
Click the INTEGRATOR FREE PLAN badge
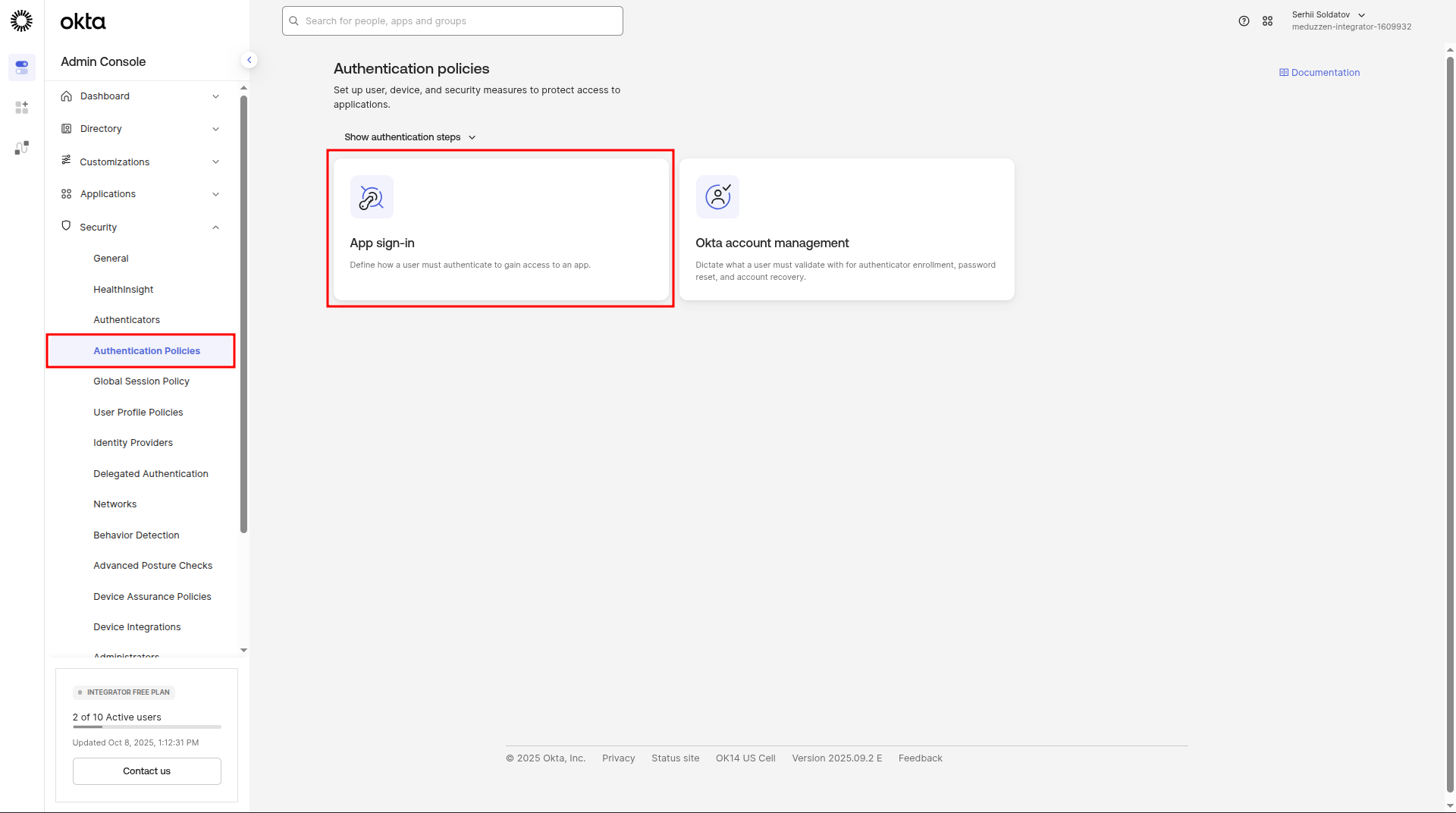124,692
